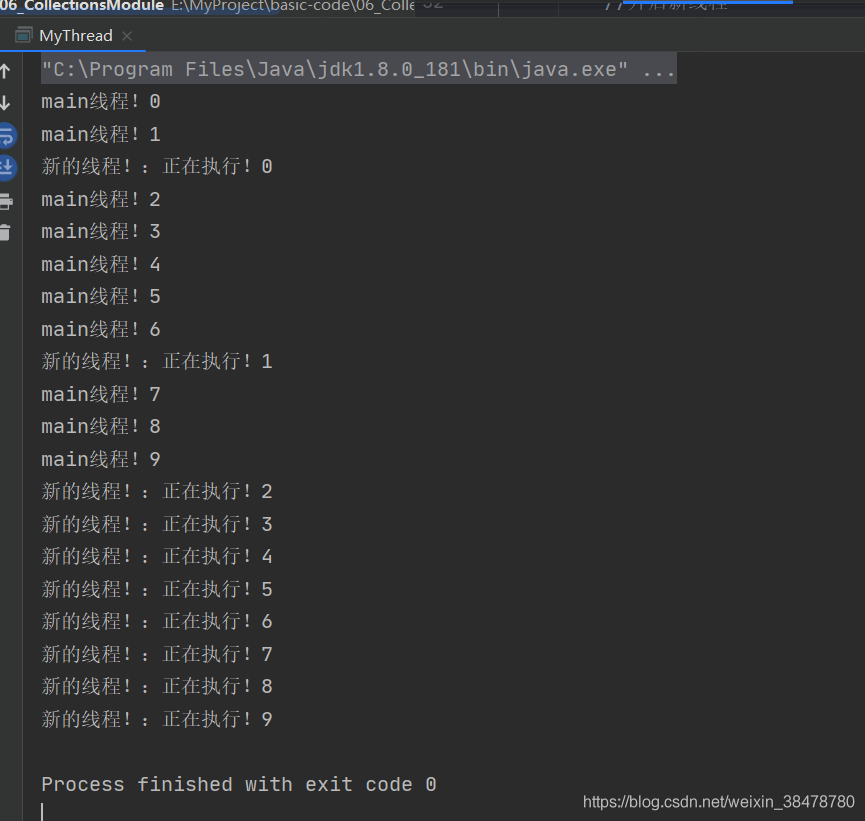Toggle Scroll to End of console
The image size is (865, 821).
click(x=7, y=167)
